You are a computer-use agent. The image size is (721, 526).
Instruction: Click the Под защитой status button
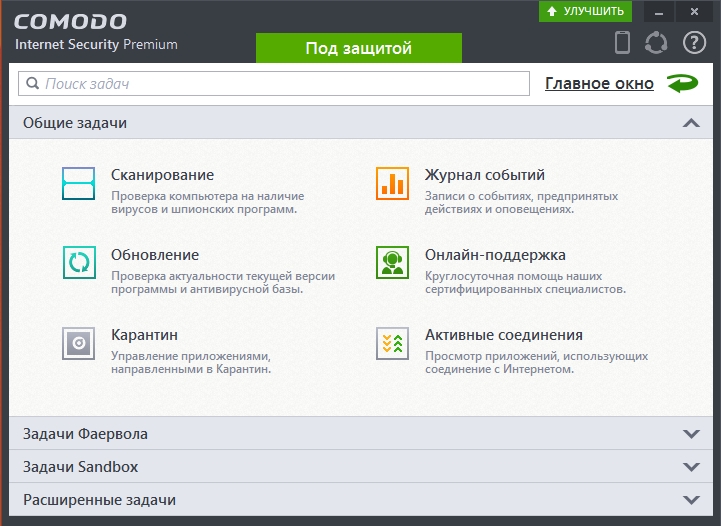pyautogui.click(x=359, y=48)
